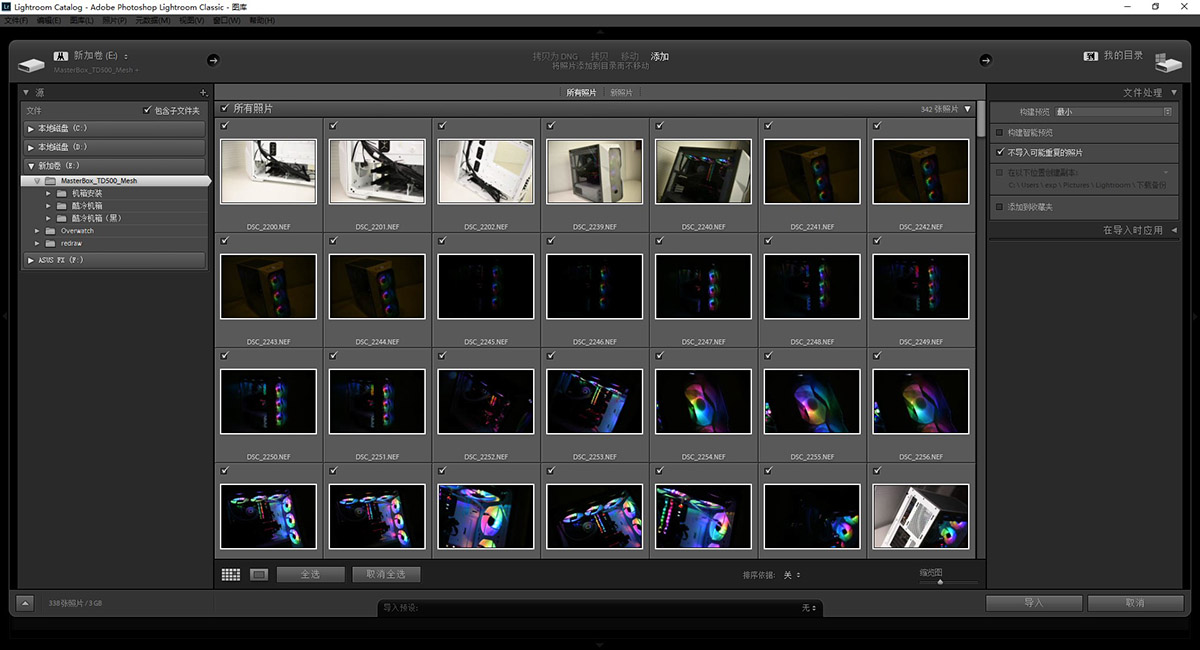1200x650 pixels.
Task: Choose 移动 import method
Action: (x=630, y=56)
